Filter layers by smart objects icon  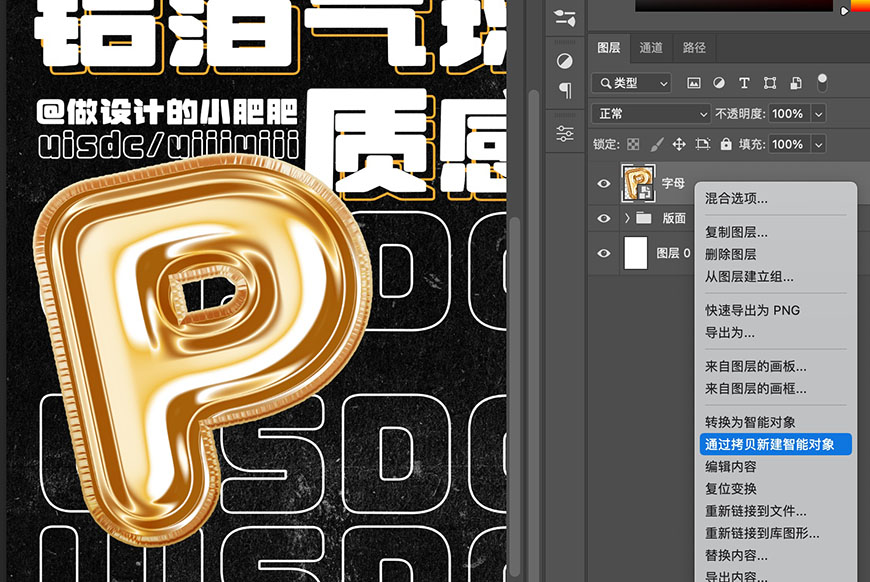[x=796, y=83]
